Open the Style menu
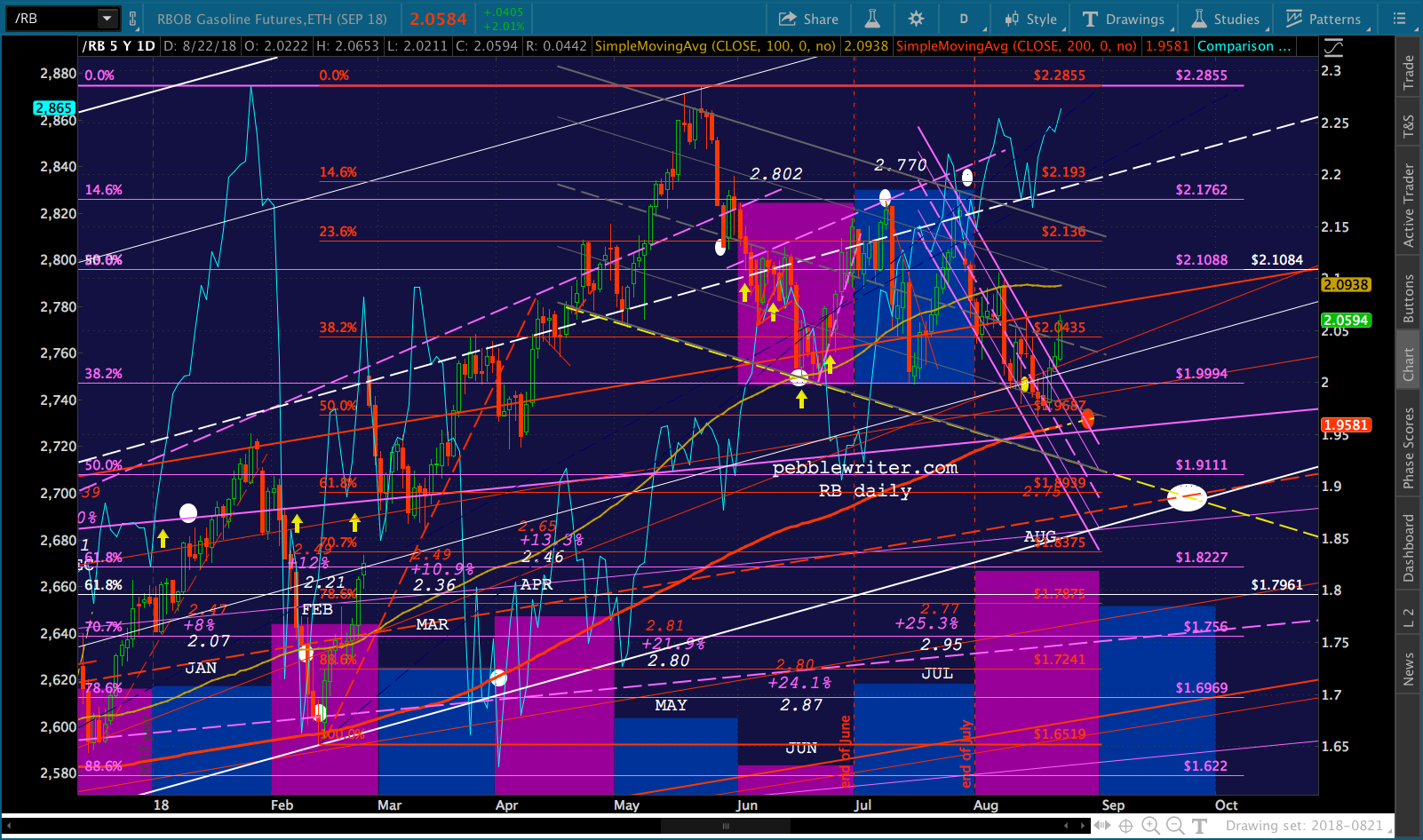The width and height of the screenshot is (1423, 840). pyautogui.click(x=1031, y=19)
